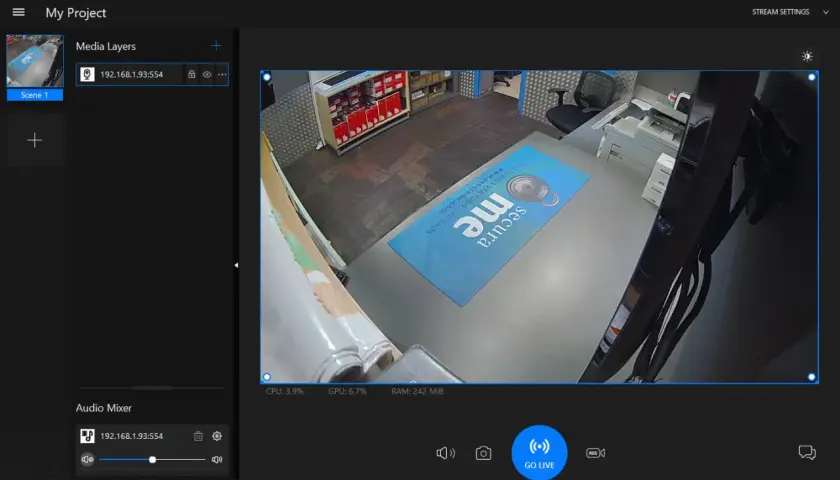Image resolution: width=840 pixels, height=480 pixels.
Task: Open more options for the 192.168.1.93:554 layer
Action: click(x=222, y=74)
